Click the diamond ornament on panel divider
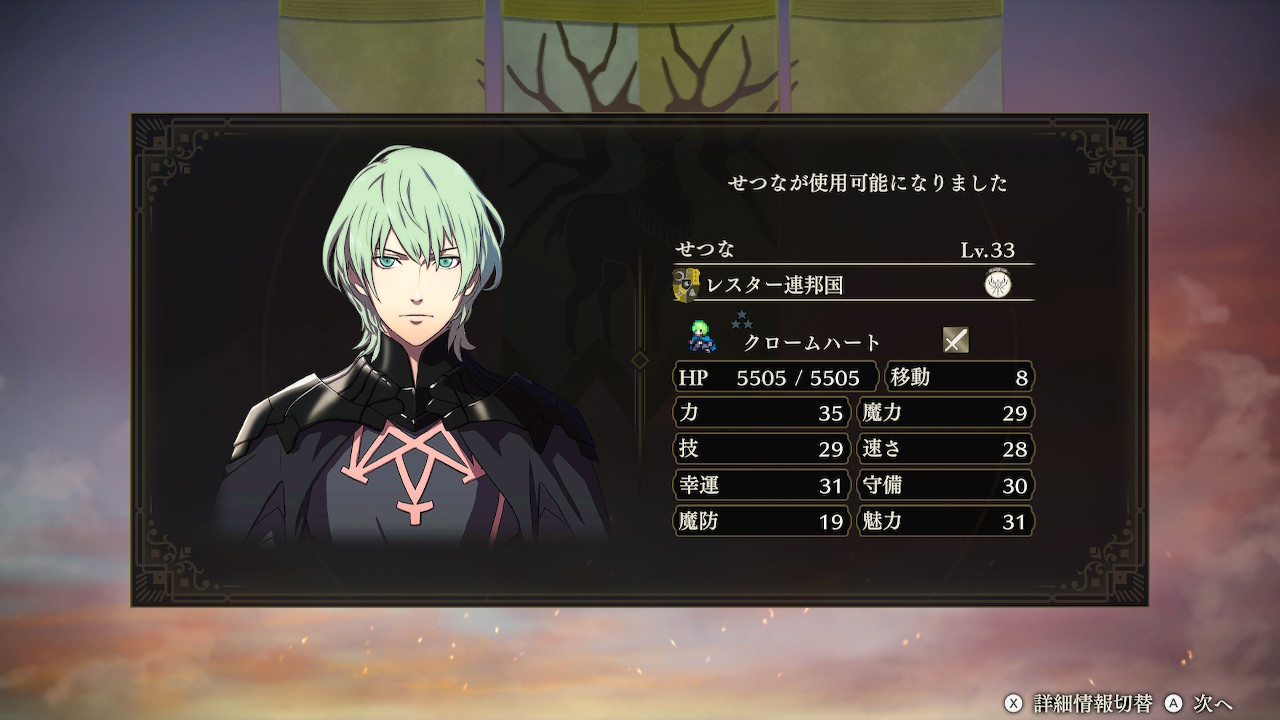The width and height of the screenshot is (1280, 720). pos(640,359)
